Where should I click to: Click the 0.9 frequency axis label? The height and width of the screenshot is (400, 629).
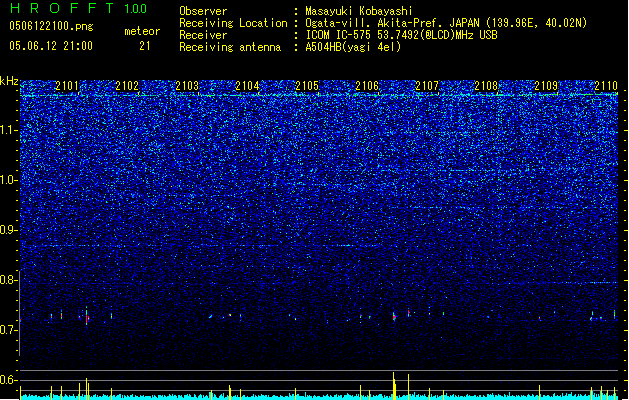point(8,230)
